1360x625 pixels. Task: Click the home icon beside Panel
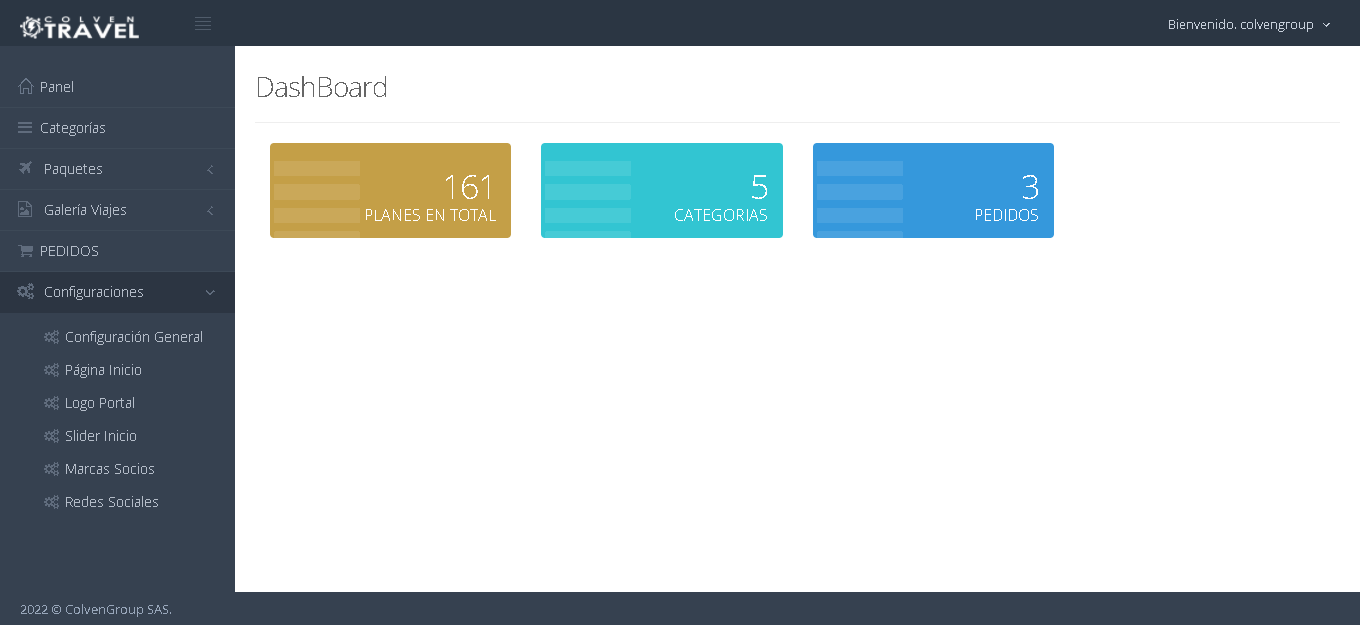point(26,87)
